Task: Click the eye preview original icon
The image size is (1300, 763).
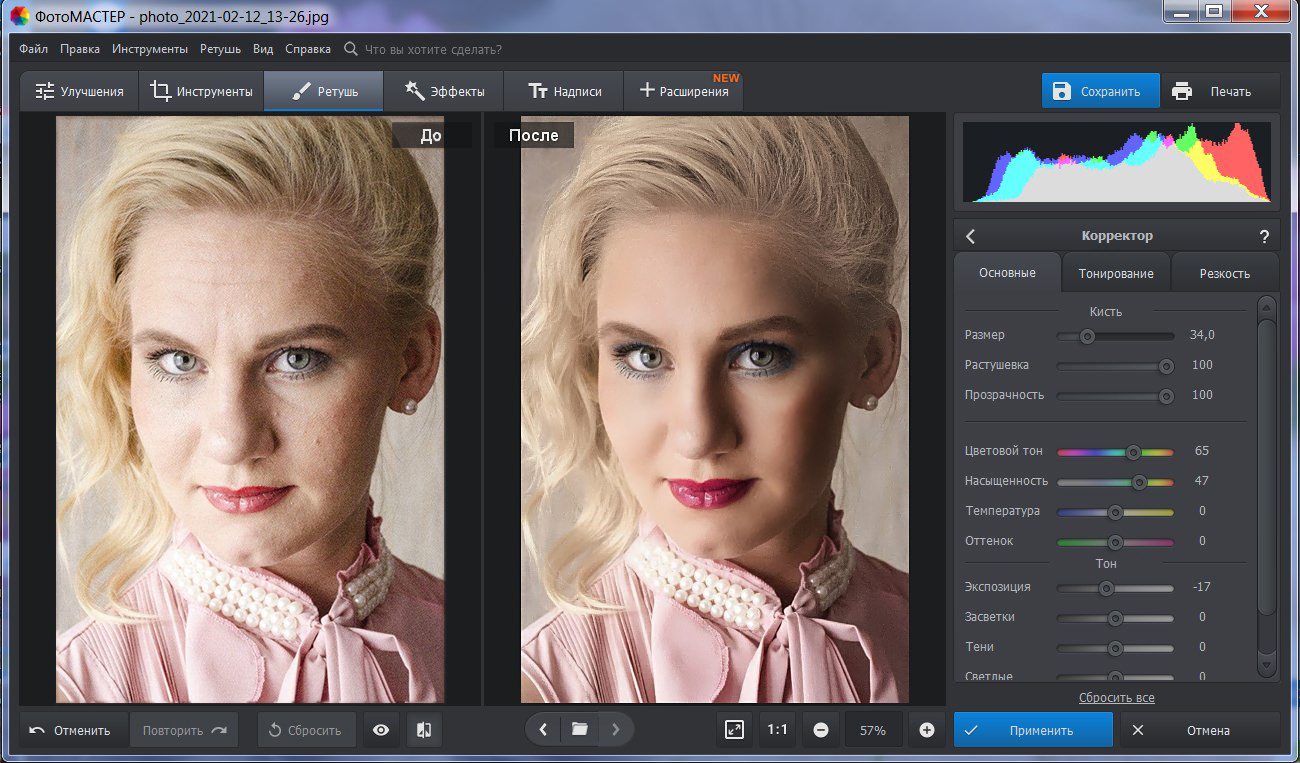Action: pos(381,730)
